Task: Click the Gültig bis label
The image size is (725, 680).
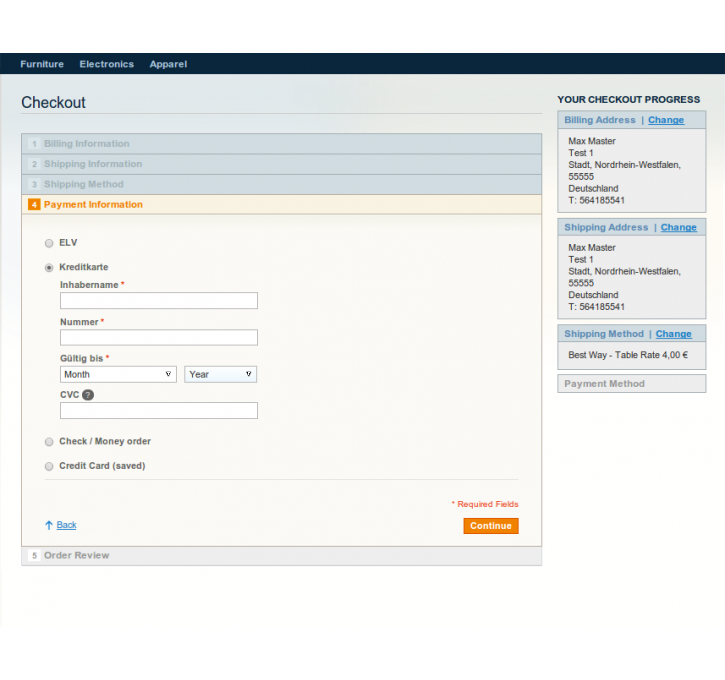Action: [81, 358]
